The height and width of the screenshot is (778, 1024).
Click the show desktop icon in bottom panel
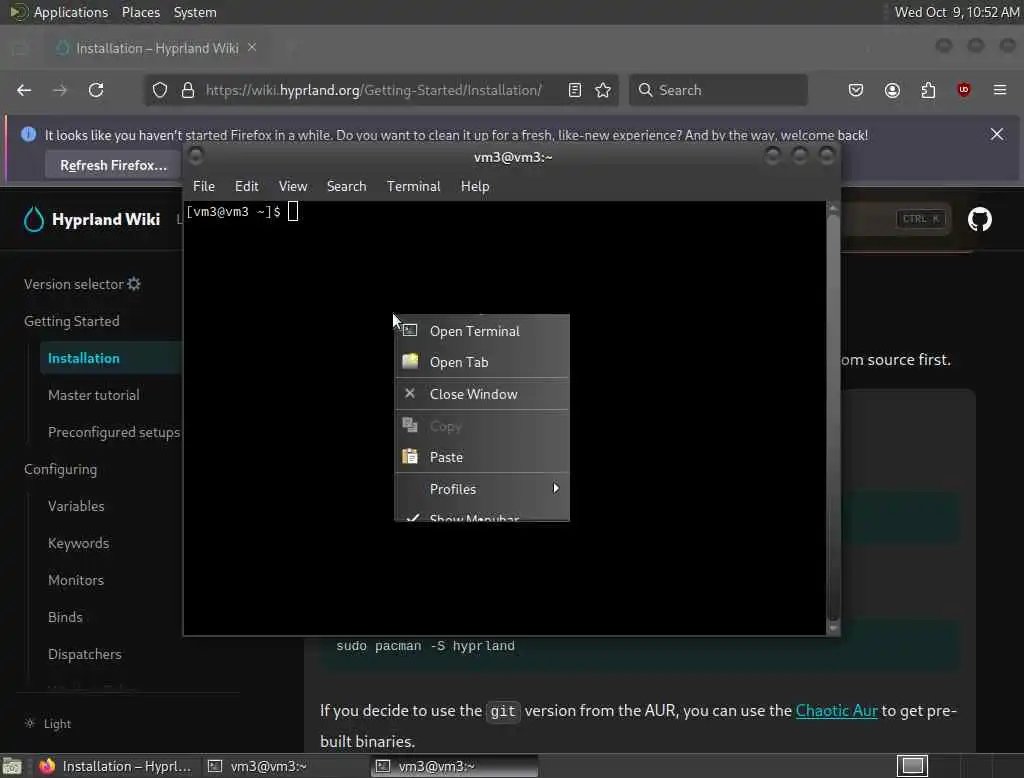12,766
